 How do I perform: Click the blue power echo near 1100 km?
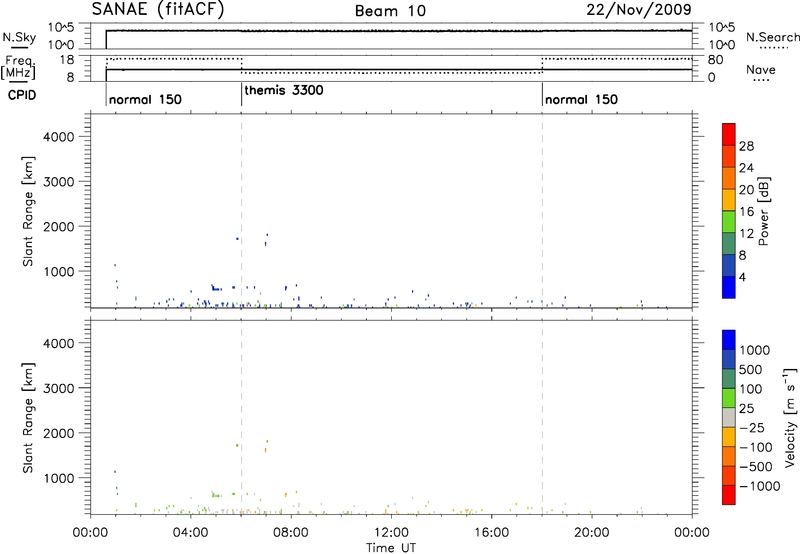click(115, 265)
